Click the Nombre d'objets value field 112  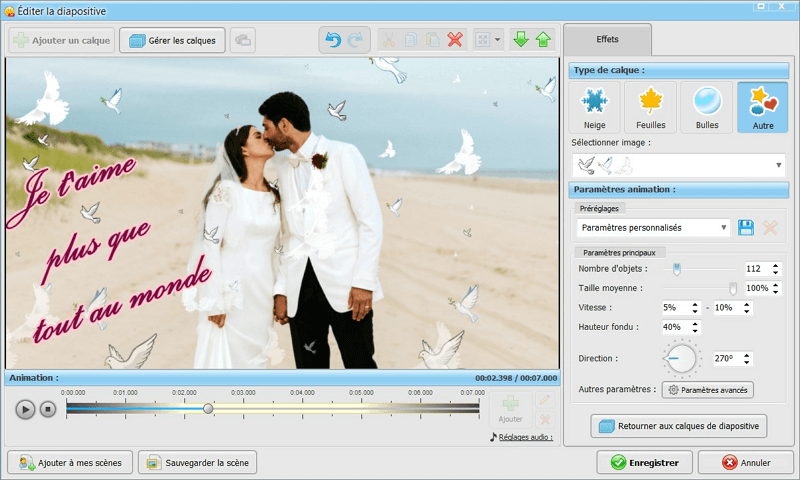(757, 269)
